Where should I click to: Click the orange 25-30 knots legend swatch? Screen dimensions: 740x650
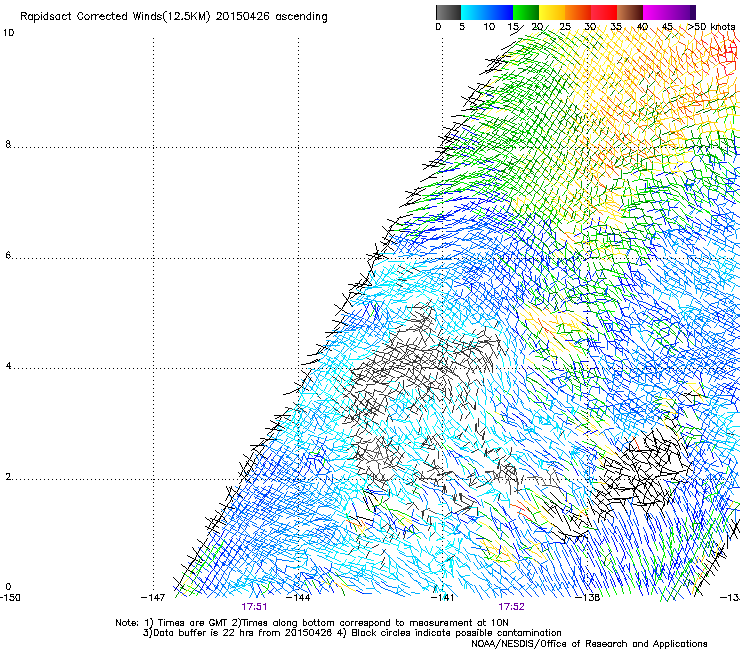click(x=578, y=12)
